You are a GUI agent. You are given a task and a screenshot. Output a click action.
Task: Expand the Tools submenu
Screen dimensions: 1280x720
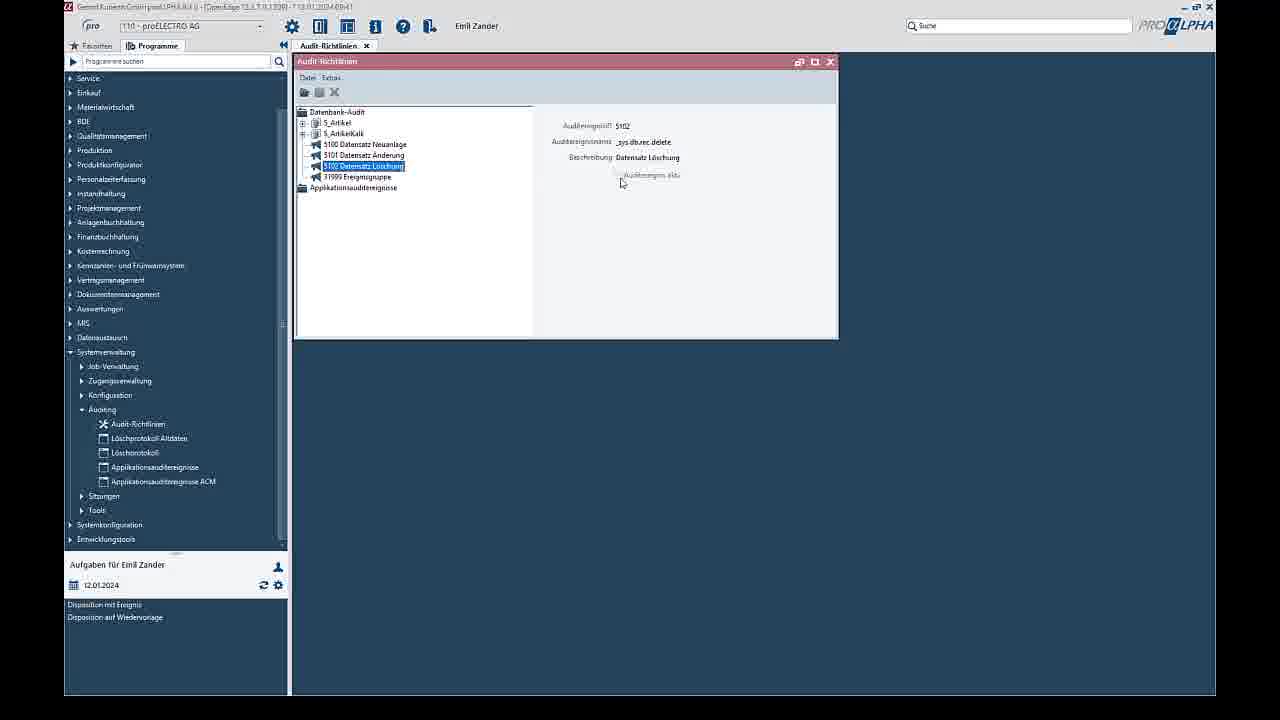coord(82,511)
